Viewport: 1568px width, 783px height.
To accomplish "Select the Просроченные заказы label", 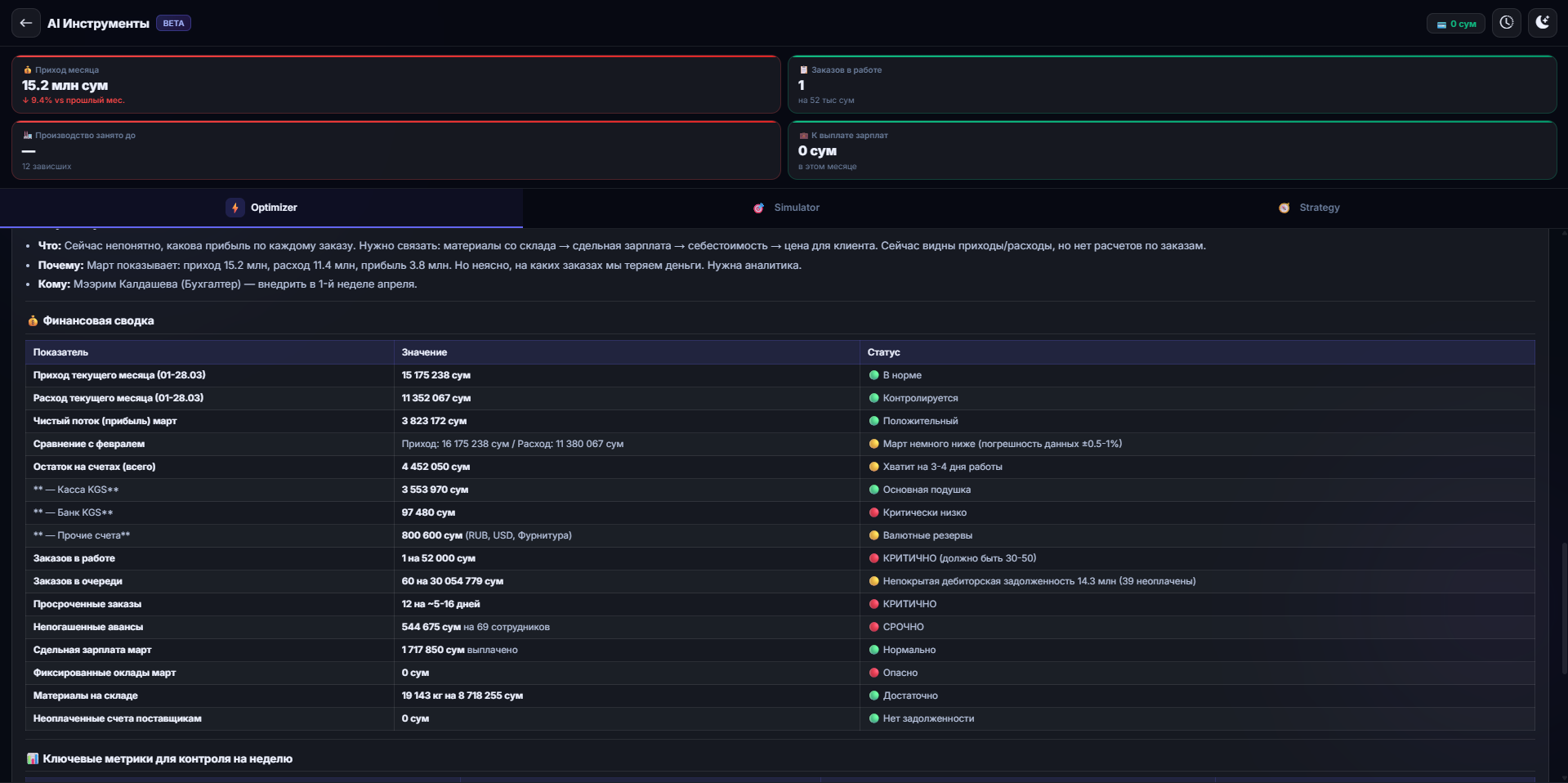I will [x=87, y=604].
